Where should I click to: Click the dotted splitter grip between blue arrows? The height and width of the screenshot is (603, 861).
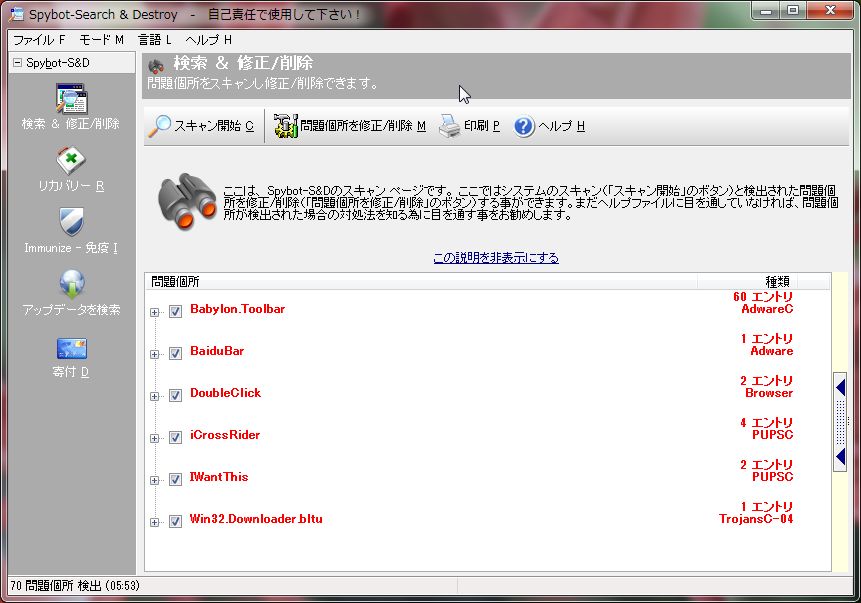840,422
